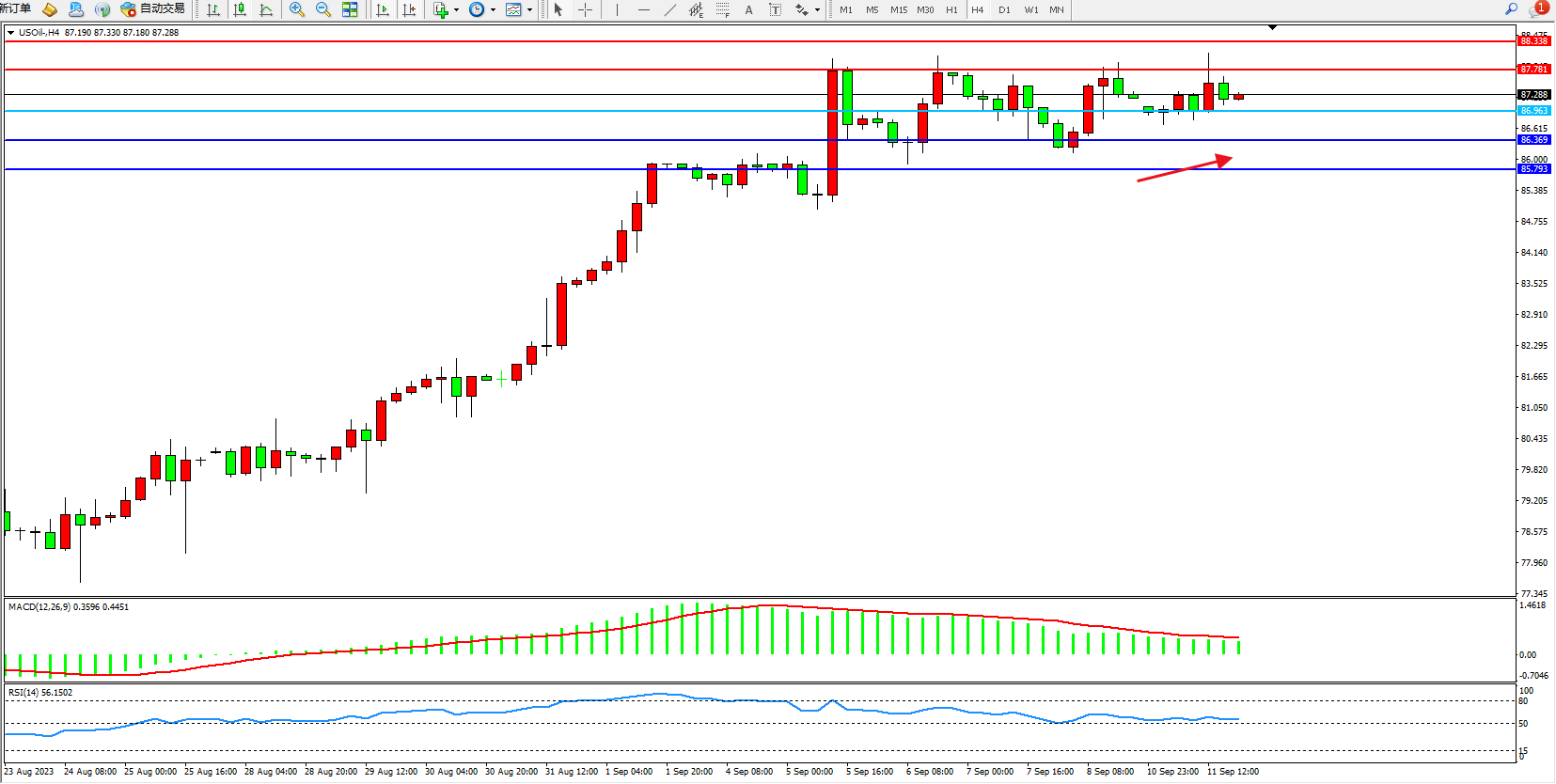Select the Crosshair cursor tool

coord(585,9)
